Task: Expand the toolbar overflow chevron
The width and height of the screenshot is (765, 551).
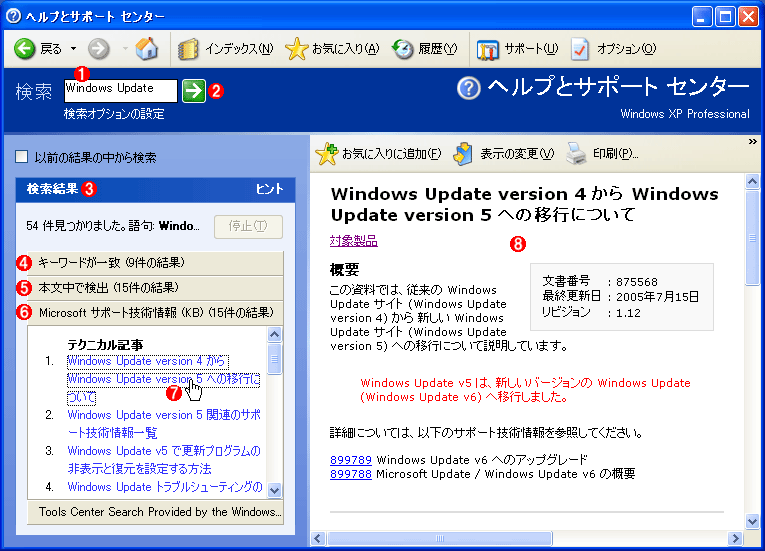Action: (753, 141)
